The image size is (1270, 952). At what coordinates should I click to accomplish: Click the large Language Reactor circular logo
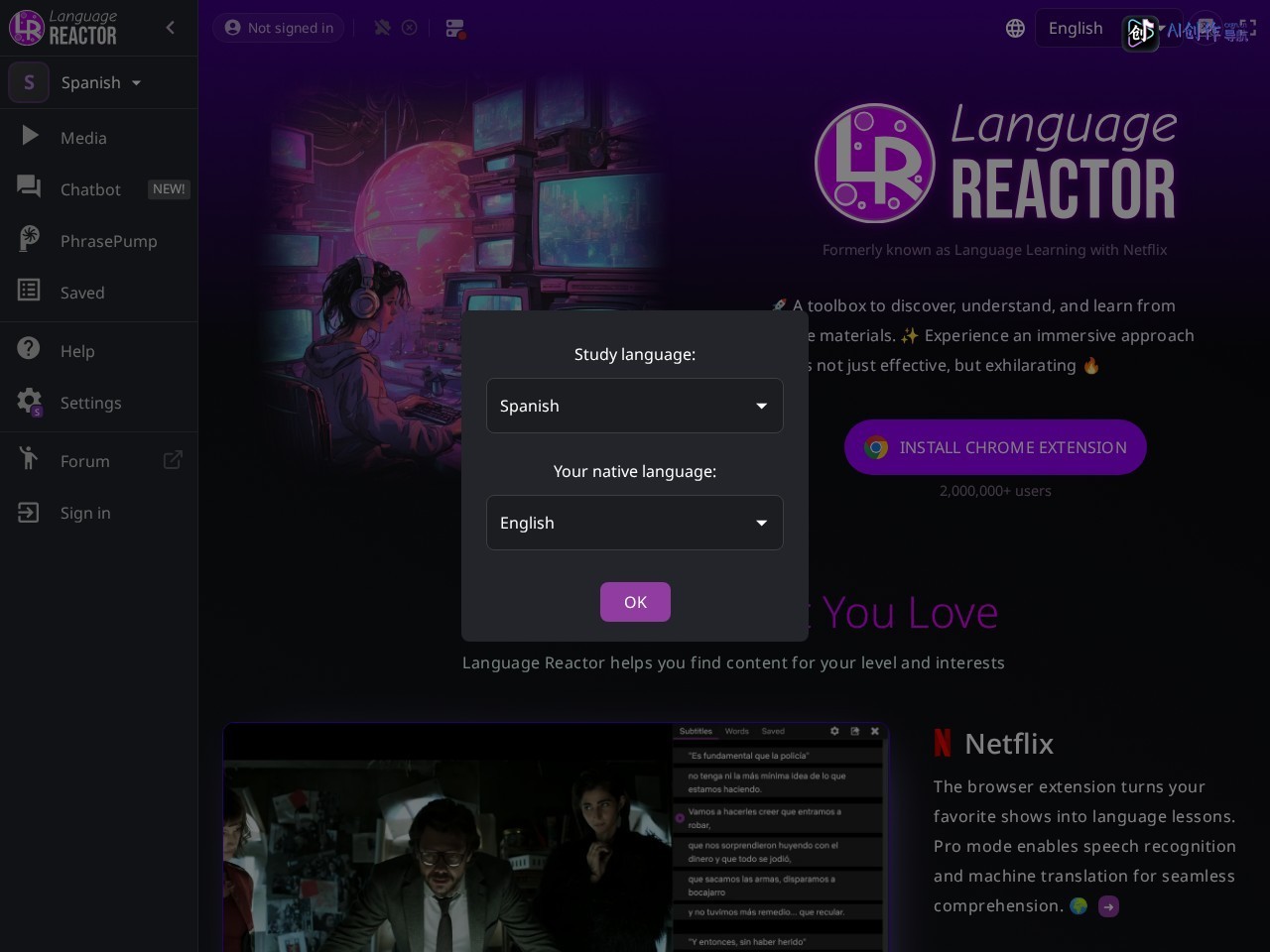click(x=875, y=163)
